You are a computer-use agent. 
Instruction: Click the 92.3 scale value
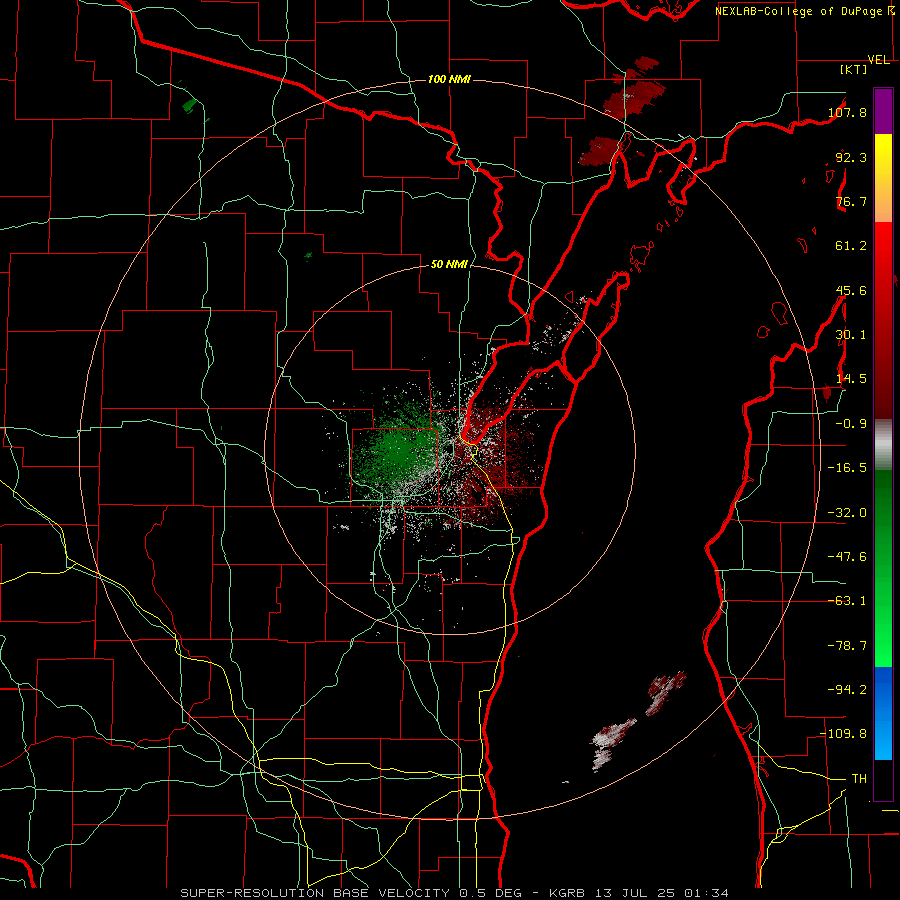coord(851,157)
